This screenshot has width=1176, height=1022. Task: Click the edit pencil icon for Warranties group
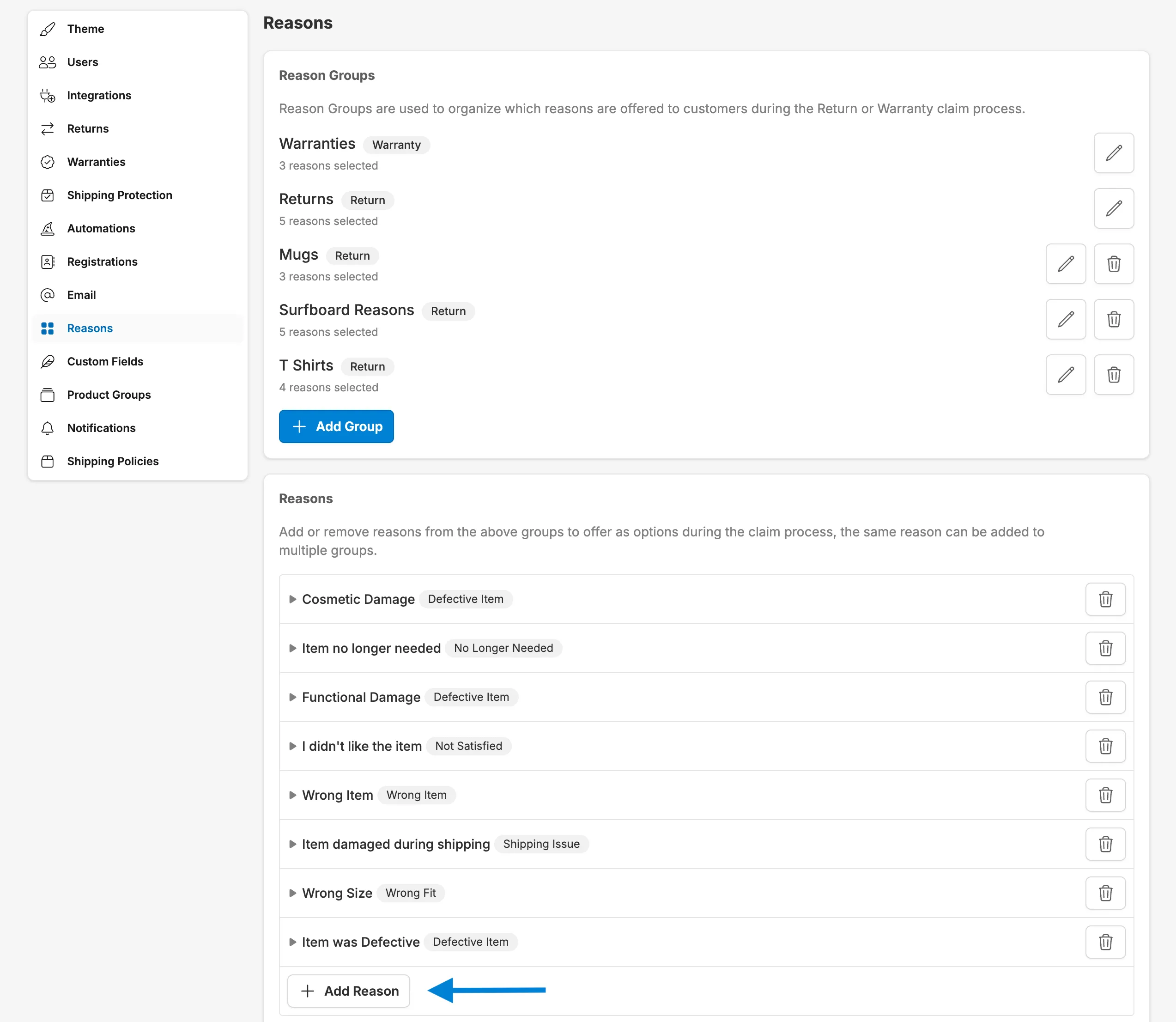[x=1113, y=153]
